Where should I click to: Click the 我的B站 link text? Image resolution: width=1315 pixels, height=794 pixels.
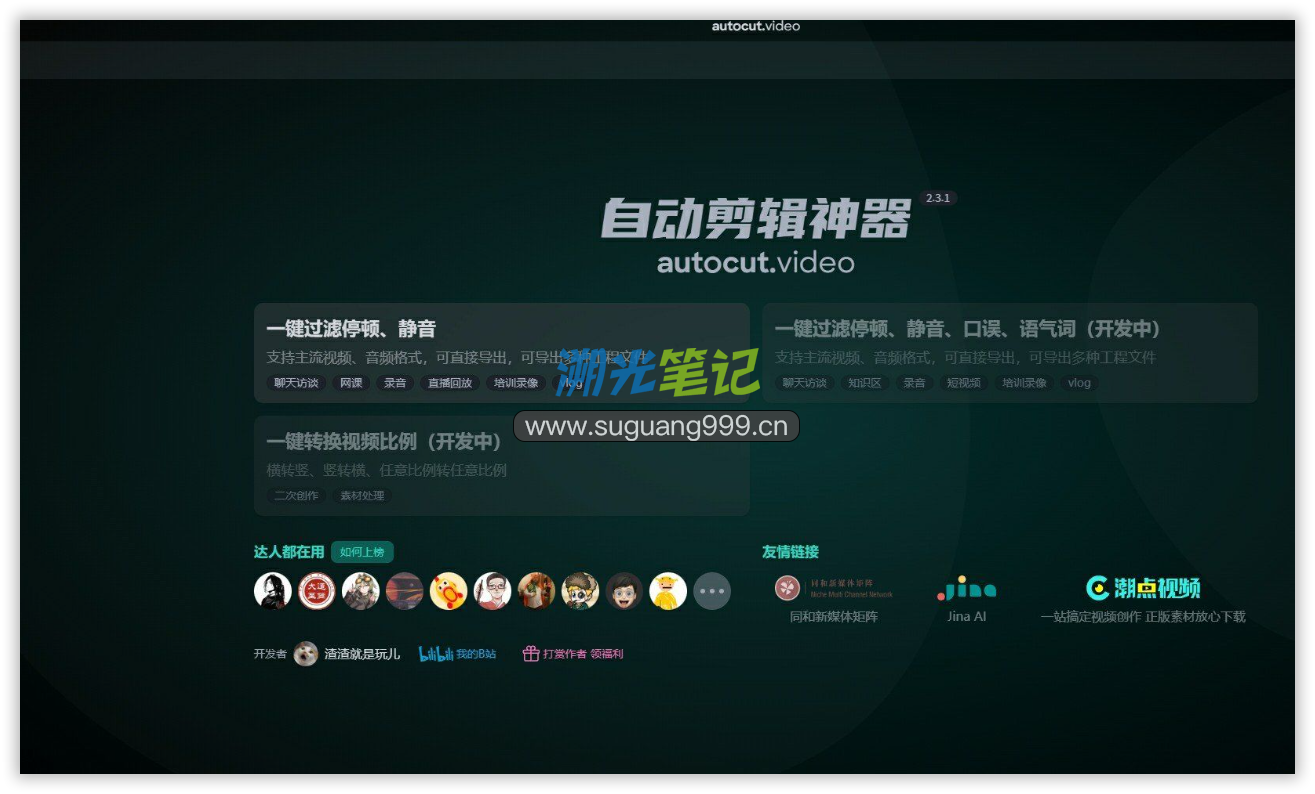tap(476, 654)
